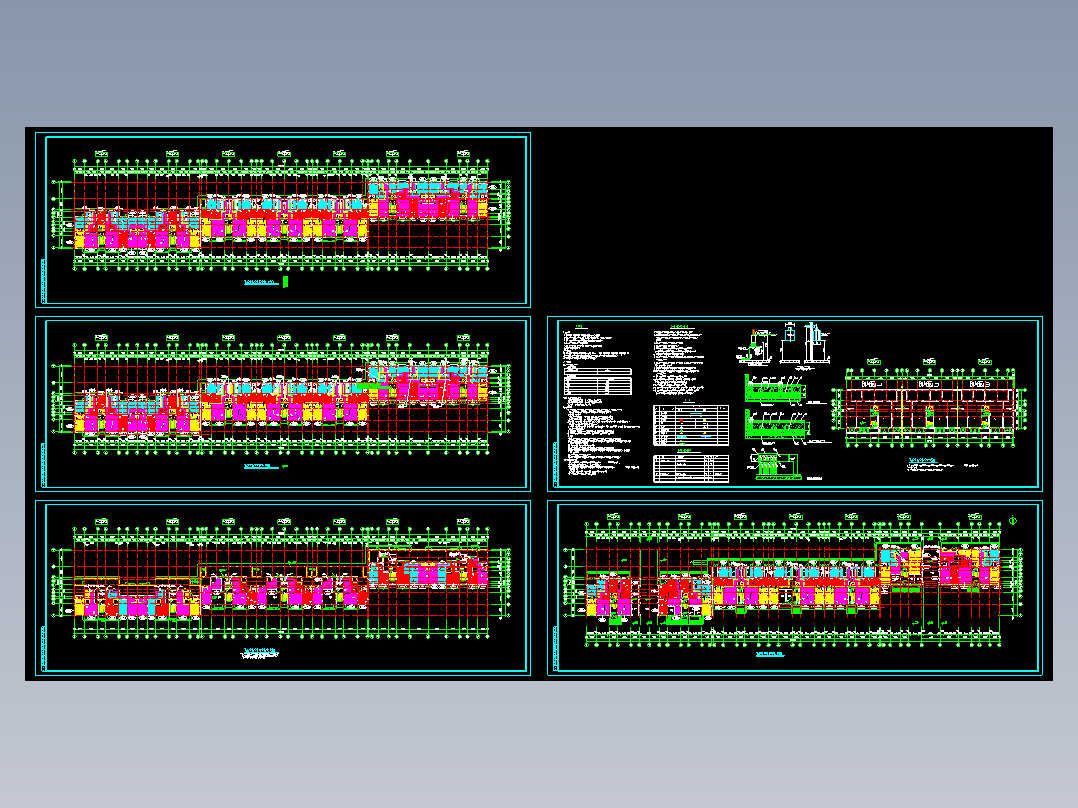Select the bottom floor plan sheet in left column

pos(283,588)
